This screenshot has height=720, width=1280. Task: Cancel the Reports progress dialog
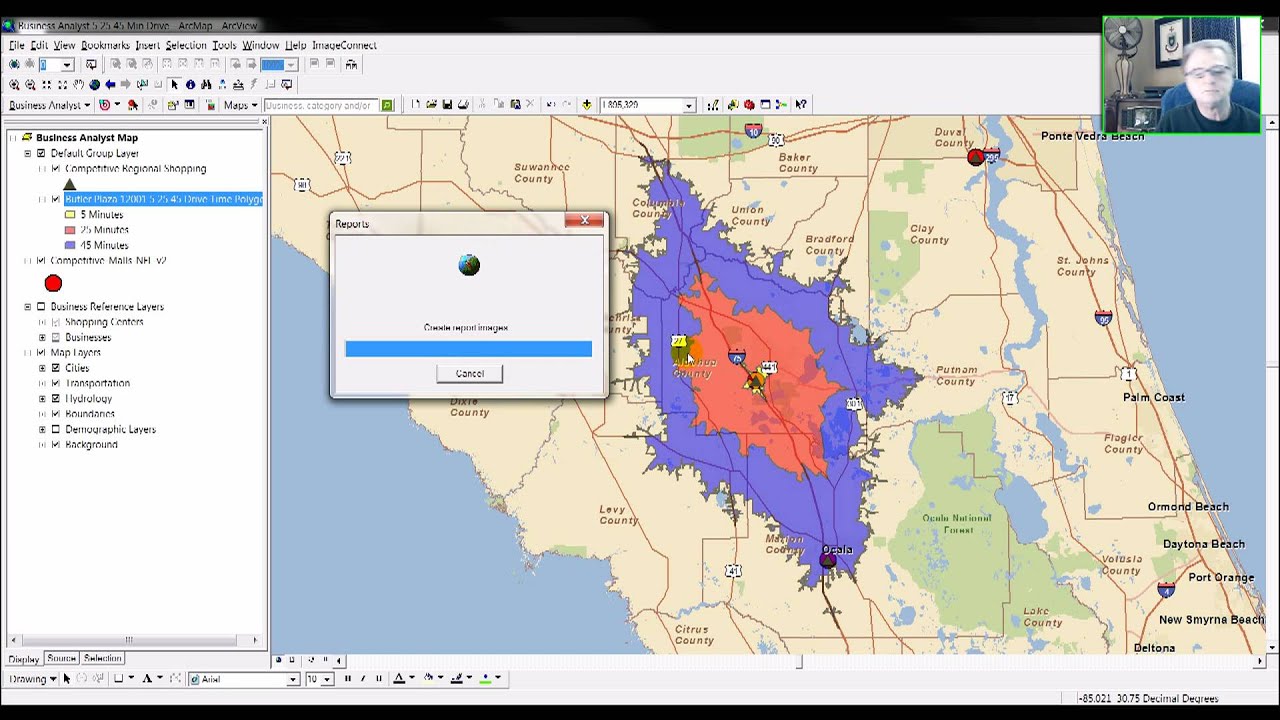470,374
